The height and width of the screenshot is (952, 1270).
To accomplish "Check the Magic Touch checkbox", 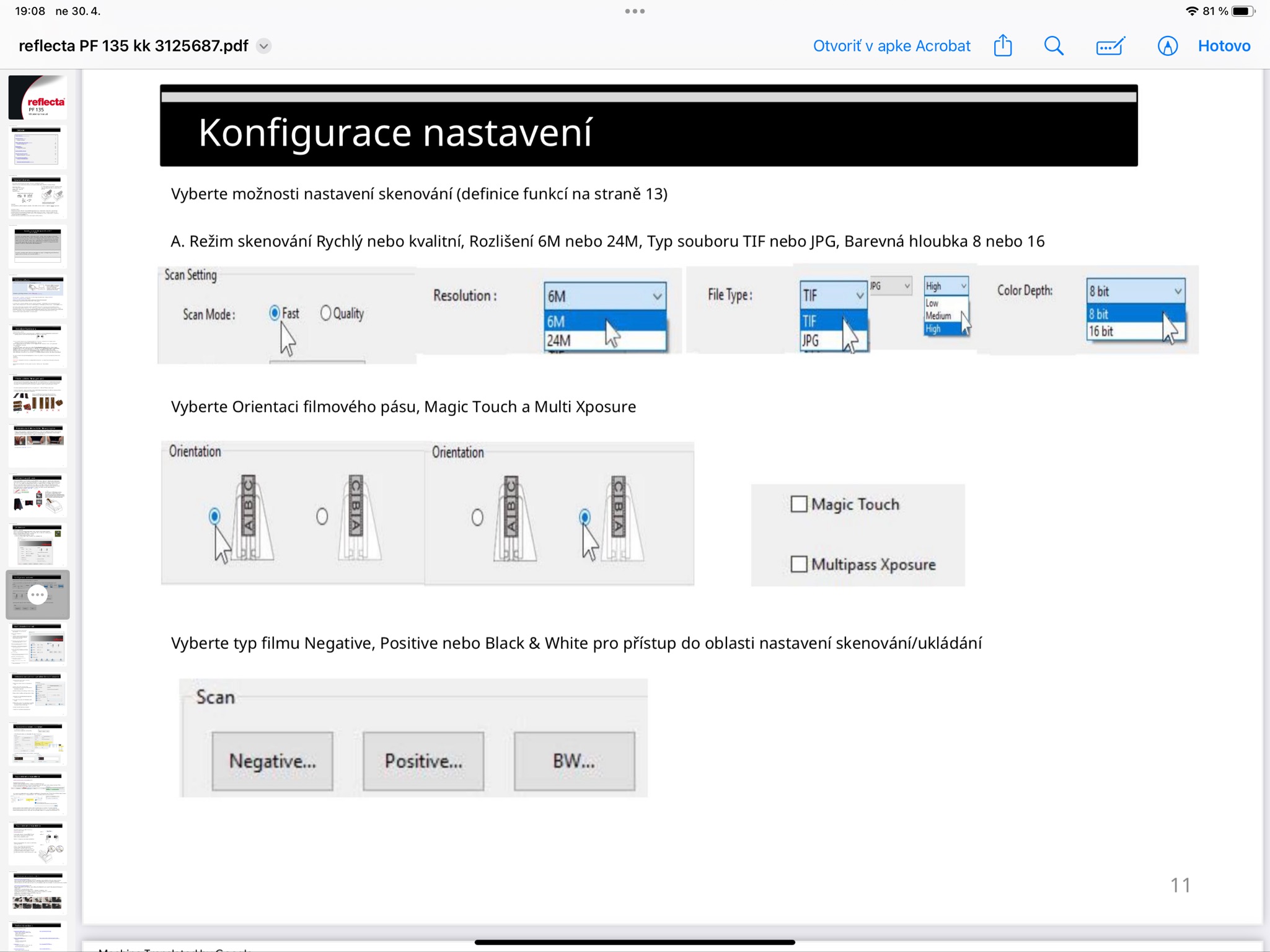I will click(799, 504).
